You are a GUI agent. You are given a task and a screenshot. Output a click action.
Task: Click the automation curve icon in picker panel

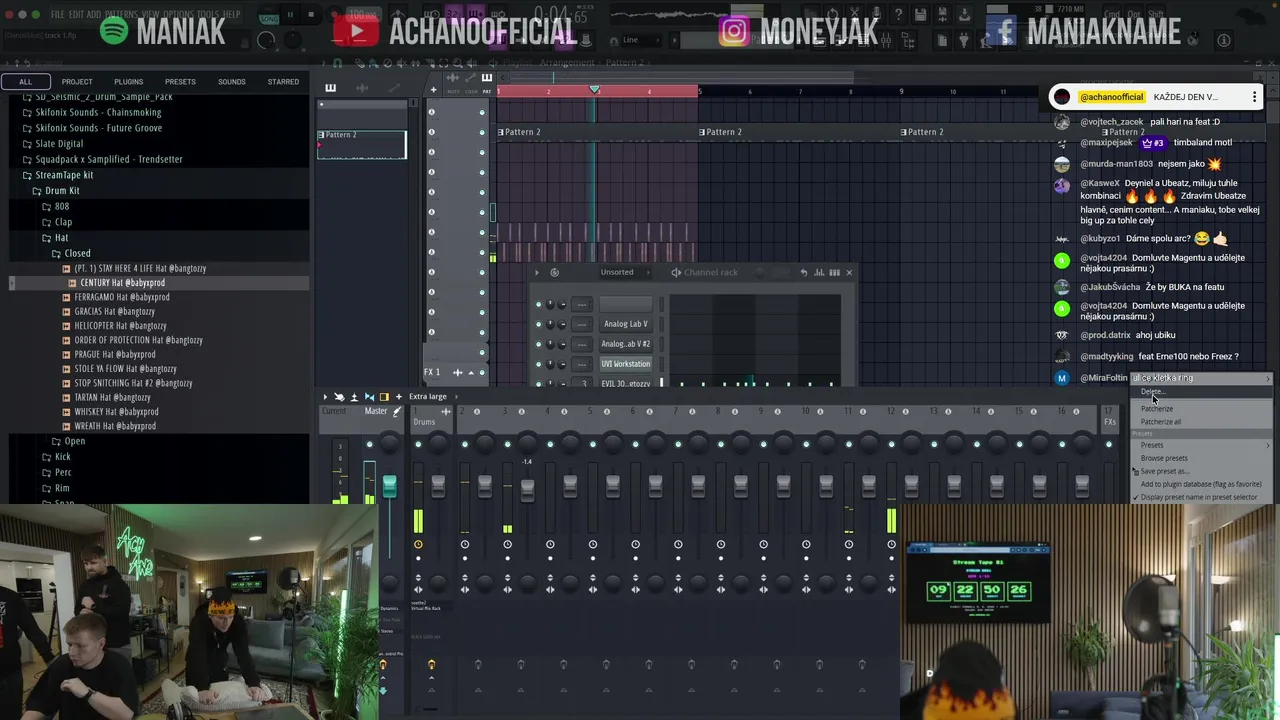[392, 88]
